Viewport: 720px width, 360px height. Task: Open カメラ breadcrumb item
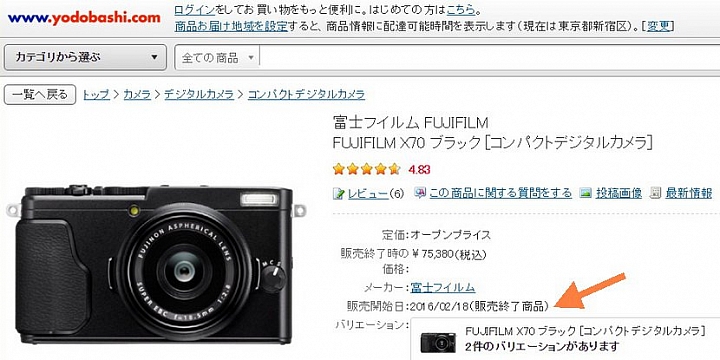[137, 95]
